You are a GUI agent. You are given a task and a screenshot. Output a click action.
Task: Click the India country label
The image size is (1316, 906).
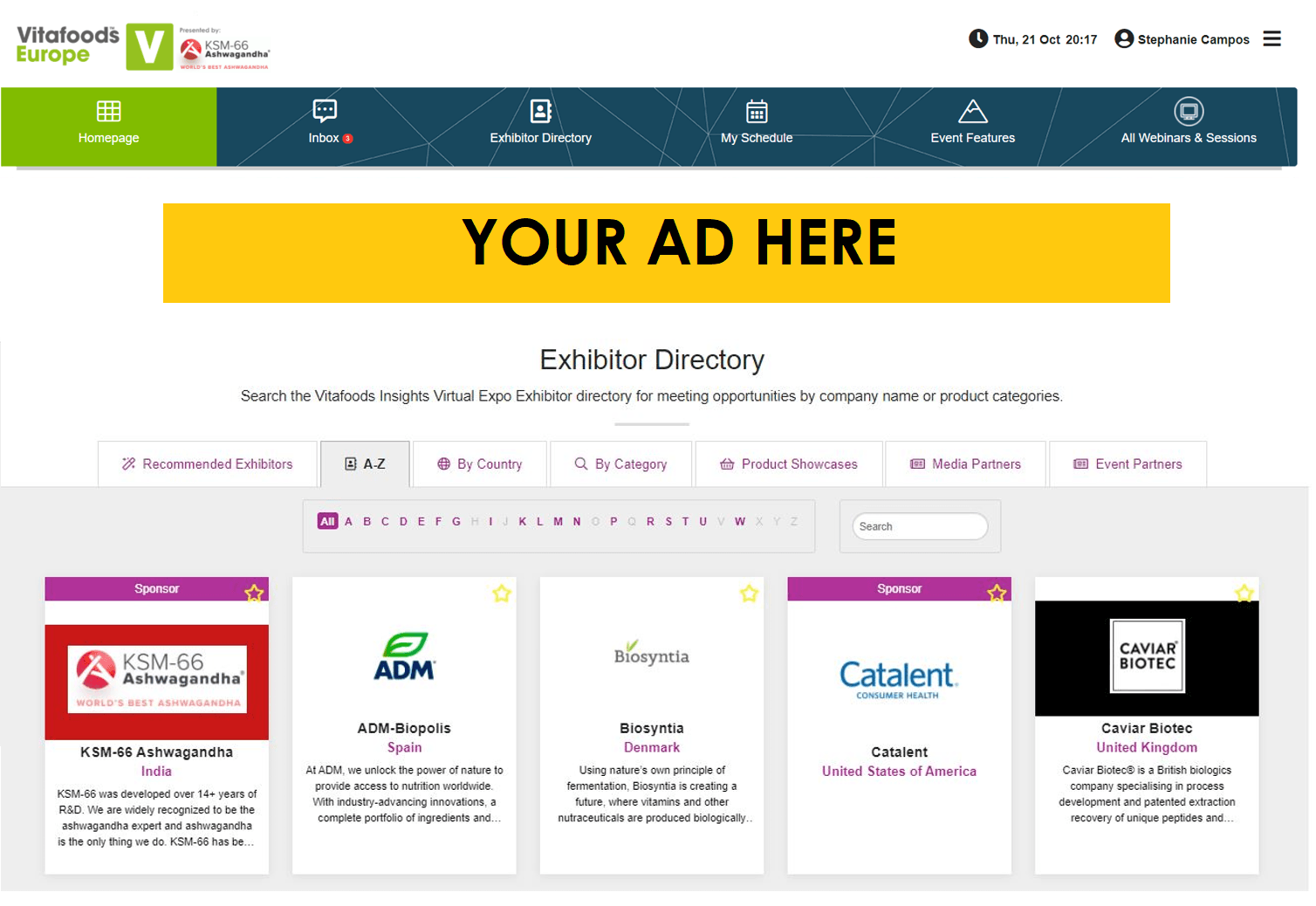click(x=156, y=772)
